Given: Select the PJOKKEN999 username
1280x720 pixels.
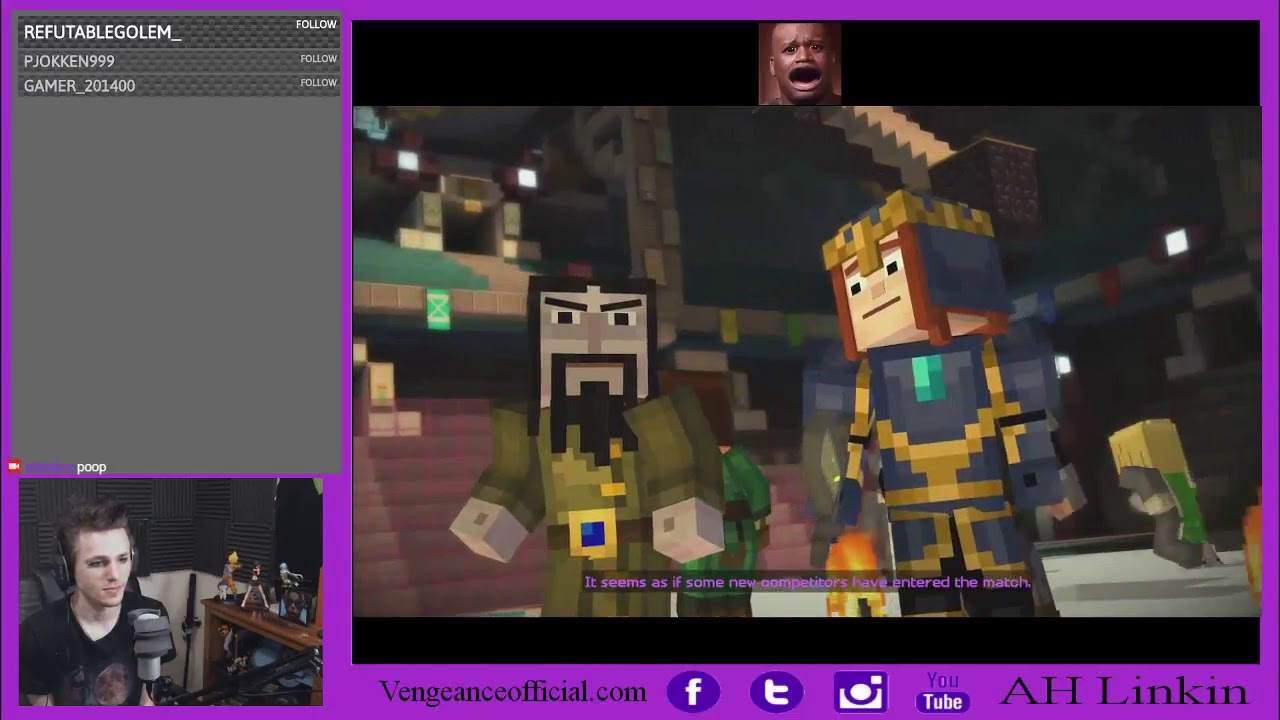Looking at the screenshot, I should tap(69, 61).
